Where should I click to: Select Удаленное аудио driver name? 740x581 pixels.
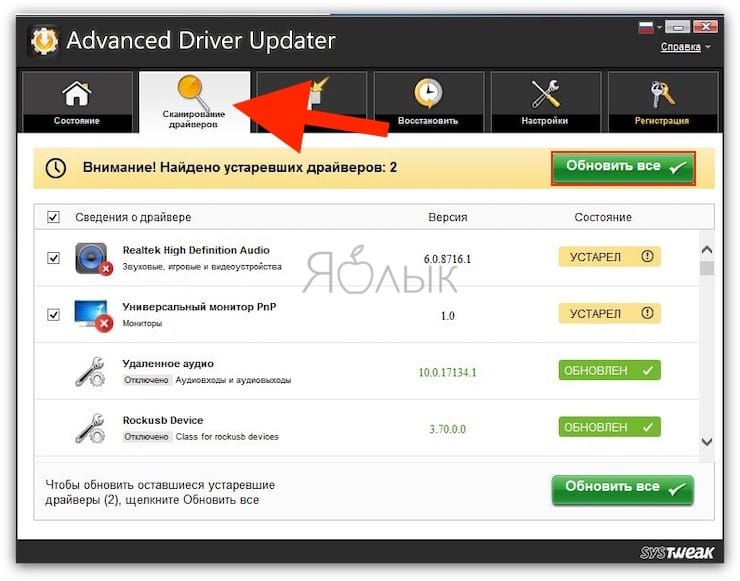(168, 364)
